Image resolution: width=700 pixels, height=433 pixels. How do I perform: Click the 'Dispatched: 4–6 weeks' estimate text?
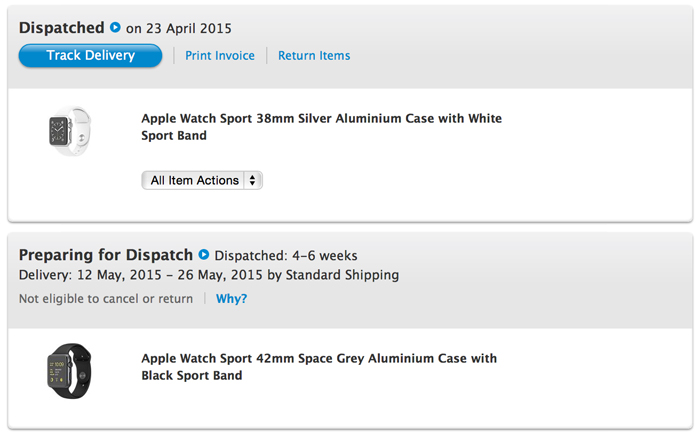pyautogui.click(x=286, y=256)
